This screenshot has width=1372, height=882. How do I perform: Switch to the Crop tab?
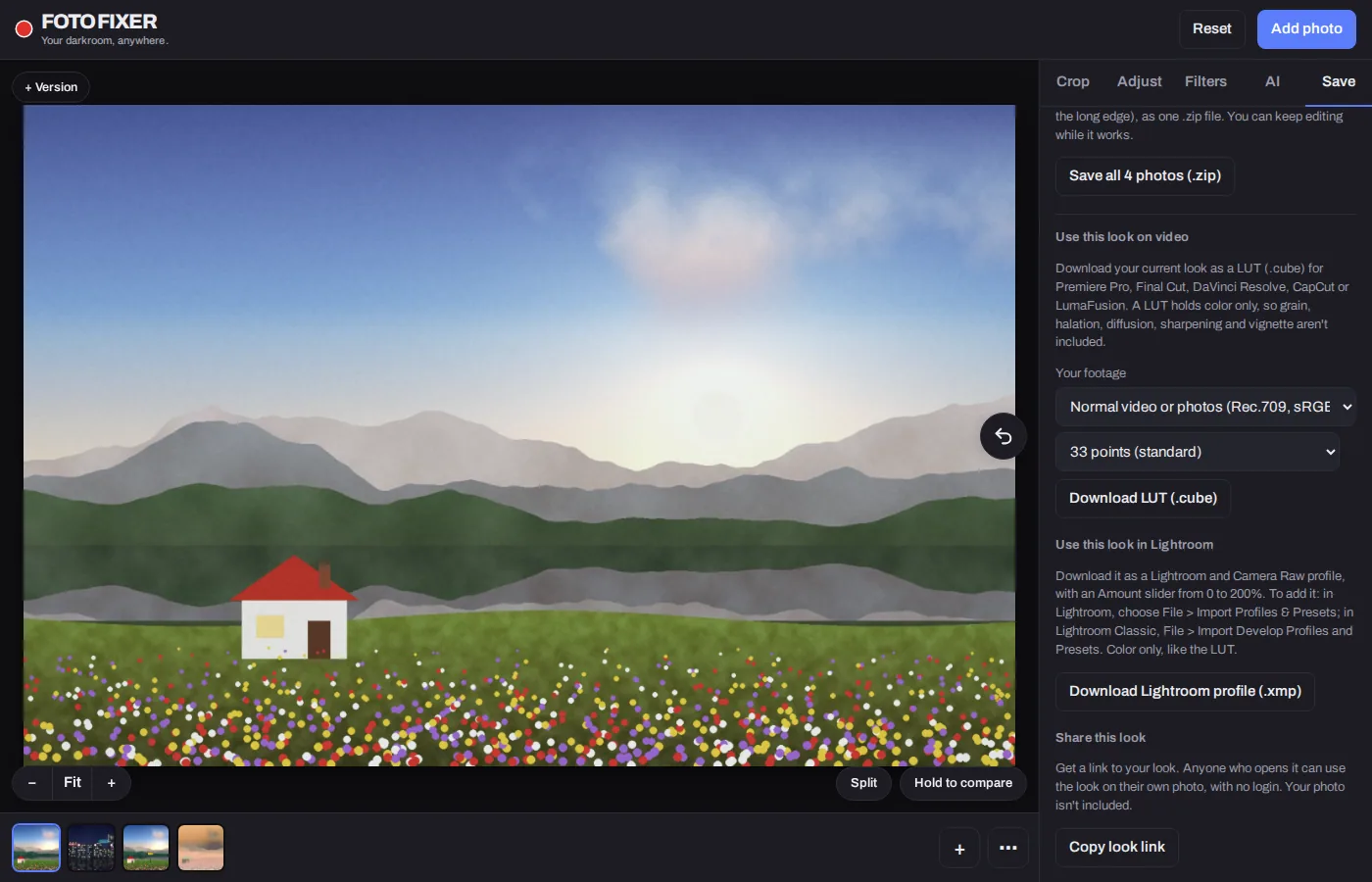[1073, 82]
